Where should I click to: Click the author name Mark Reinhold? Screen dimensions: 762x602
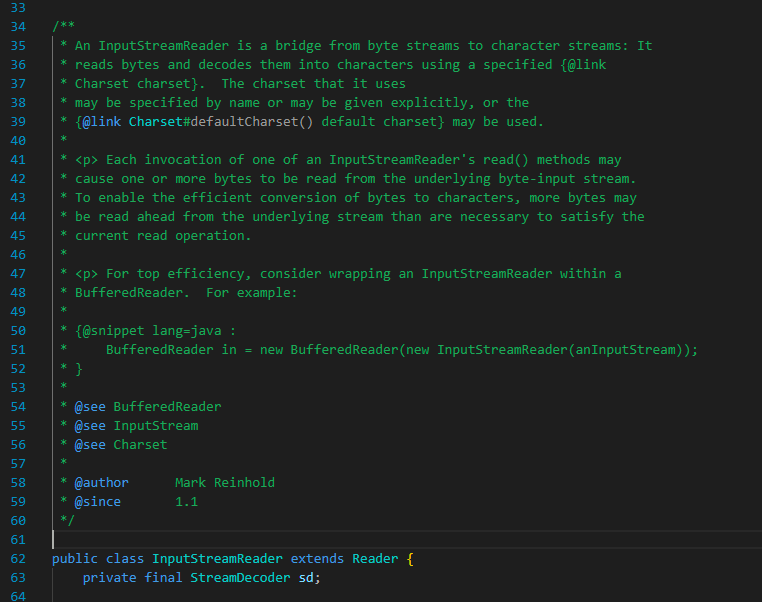pos(224,483)
